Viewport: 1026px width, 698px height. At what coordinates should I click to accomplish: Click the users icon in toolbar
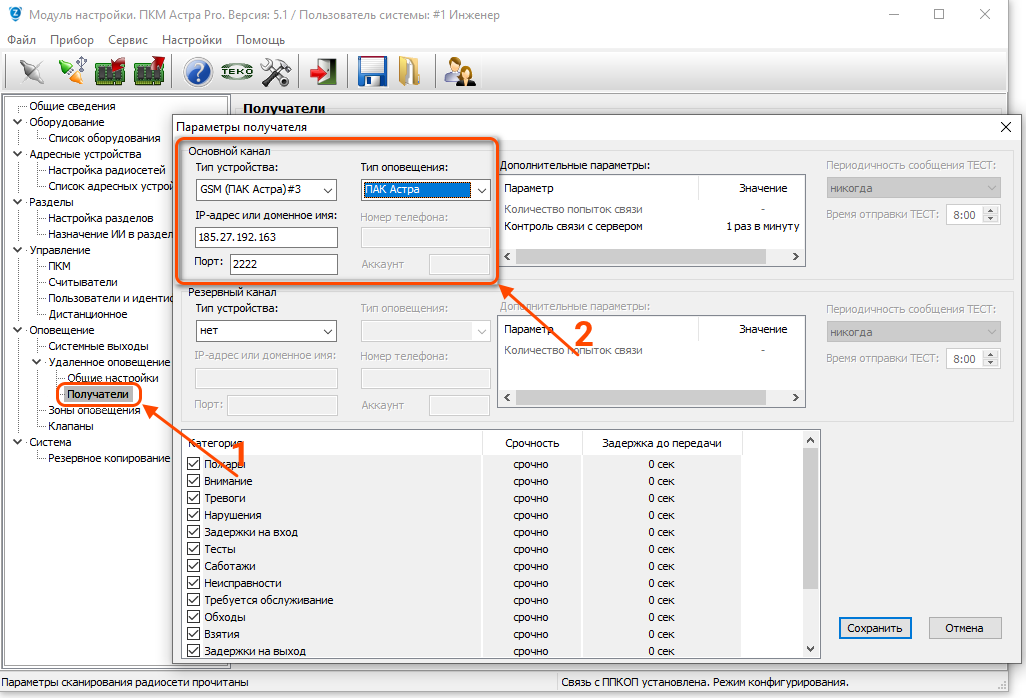(x=459, y=72)
